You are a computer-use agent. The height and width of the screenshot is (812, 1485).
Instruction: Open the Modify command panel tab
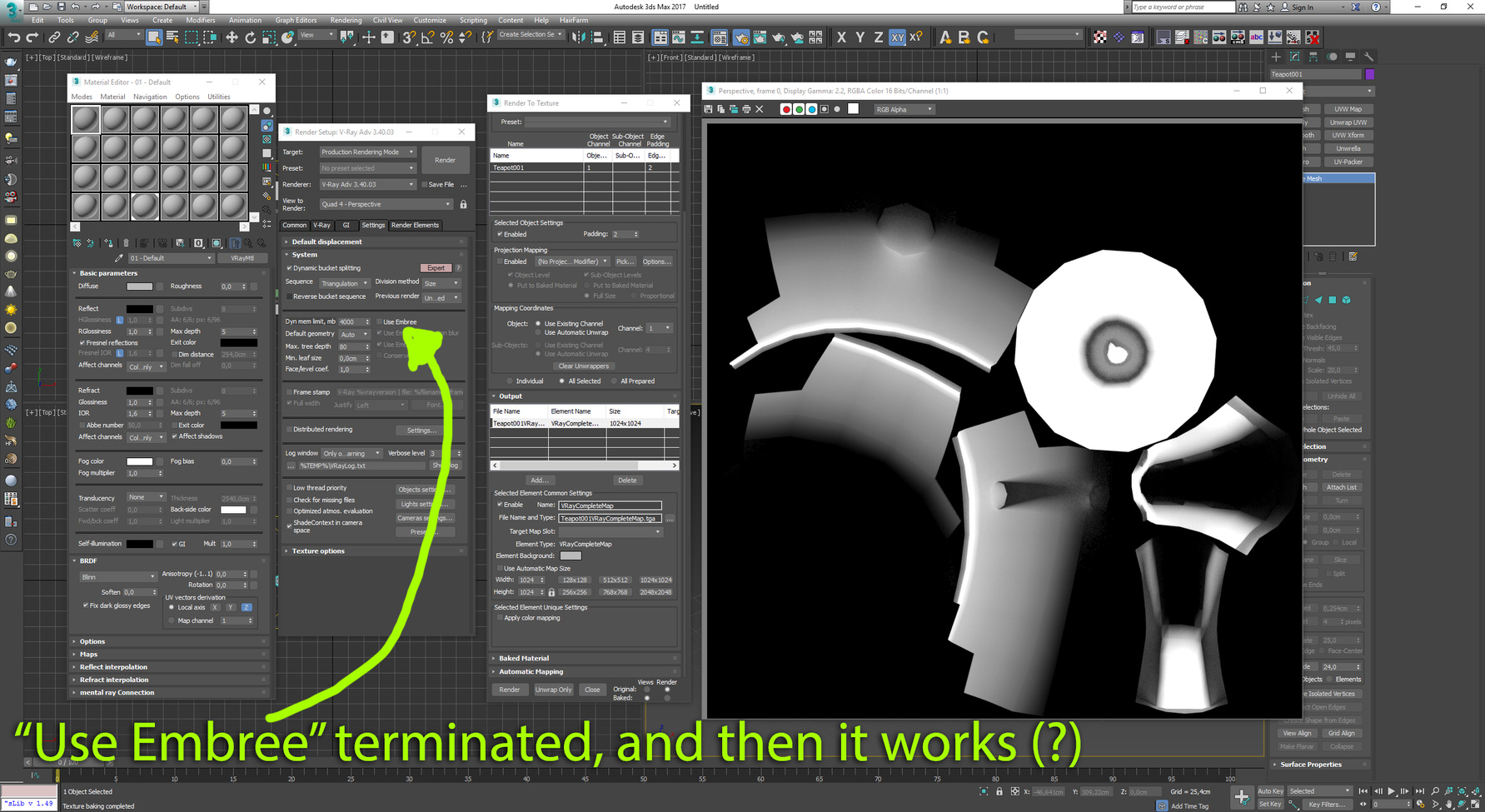1294,57
